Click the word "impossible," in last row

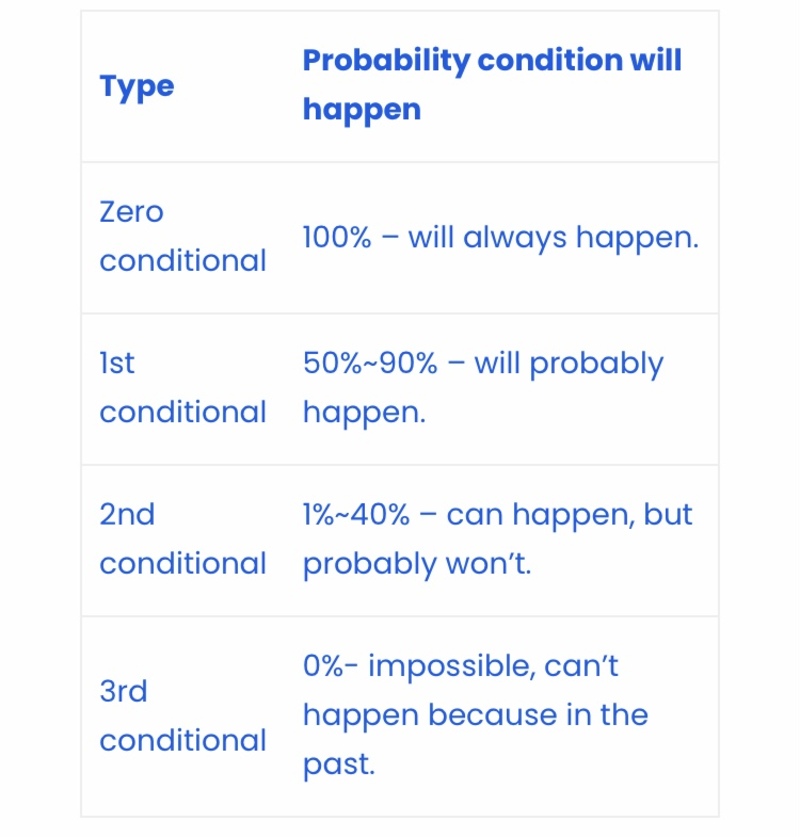pos(452,667)
